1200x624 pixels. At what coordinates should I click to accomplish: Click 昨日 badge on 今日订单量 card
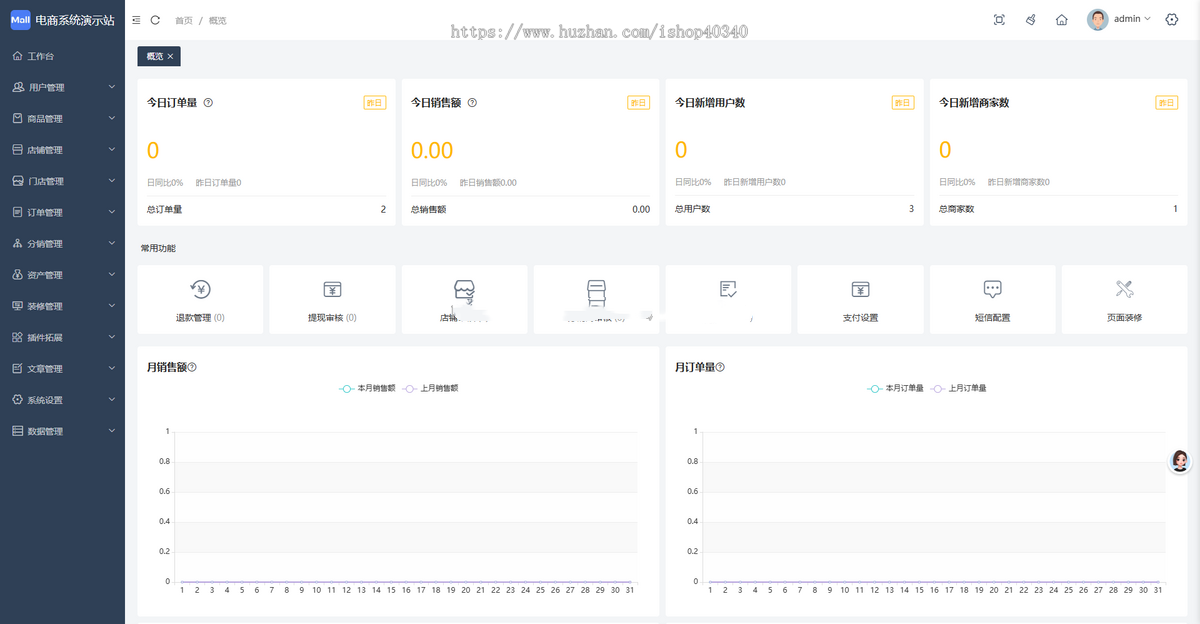point(374,102)
